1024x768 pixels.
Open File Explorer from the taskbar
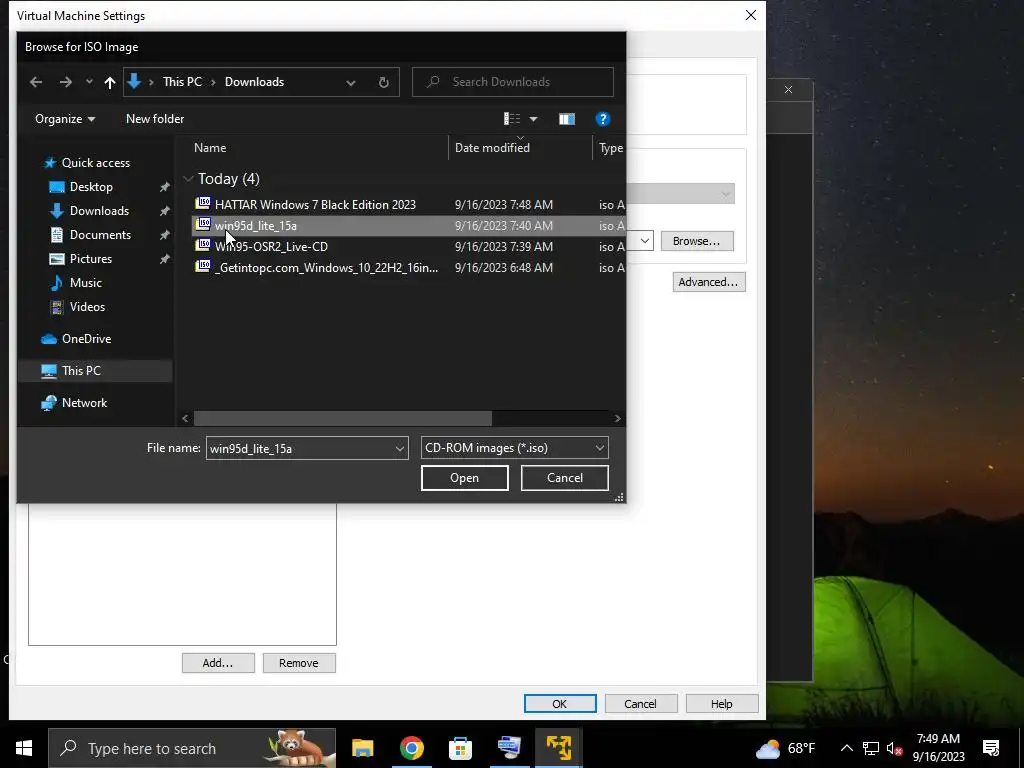[362, 748]
